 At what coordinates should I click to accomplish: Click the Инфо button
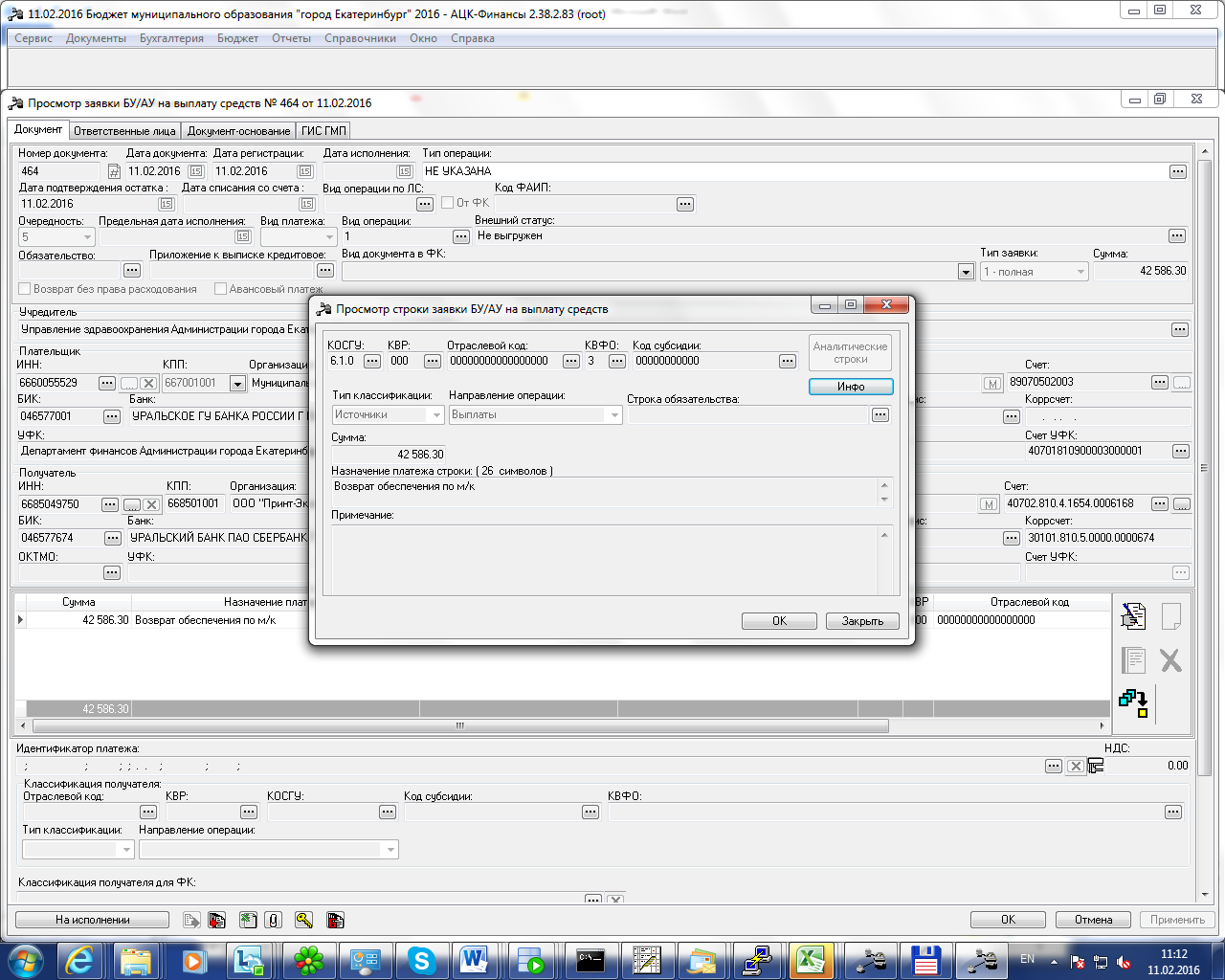851,387
